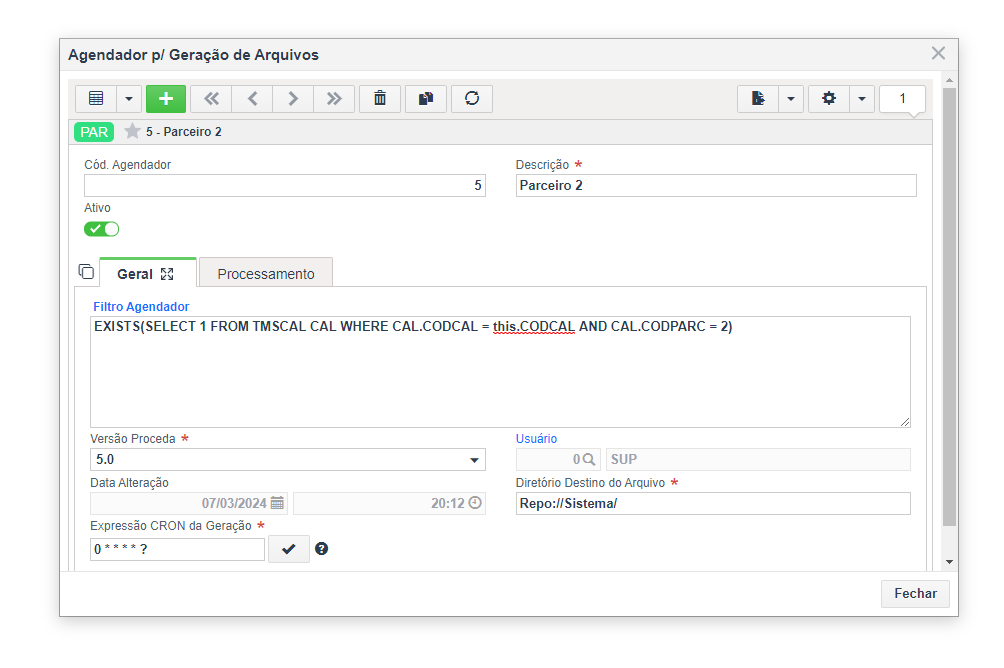Click the Fechar button
The width and height of the screenshot is (1004, 668).
915,594
